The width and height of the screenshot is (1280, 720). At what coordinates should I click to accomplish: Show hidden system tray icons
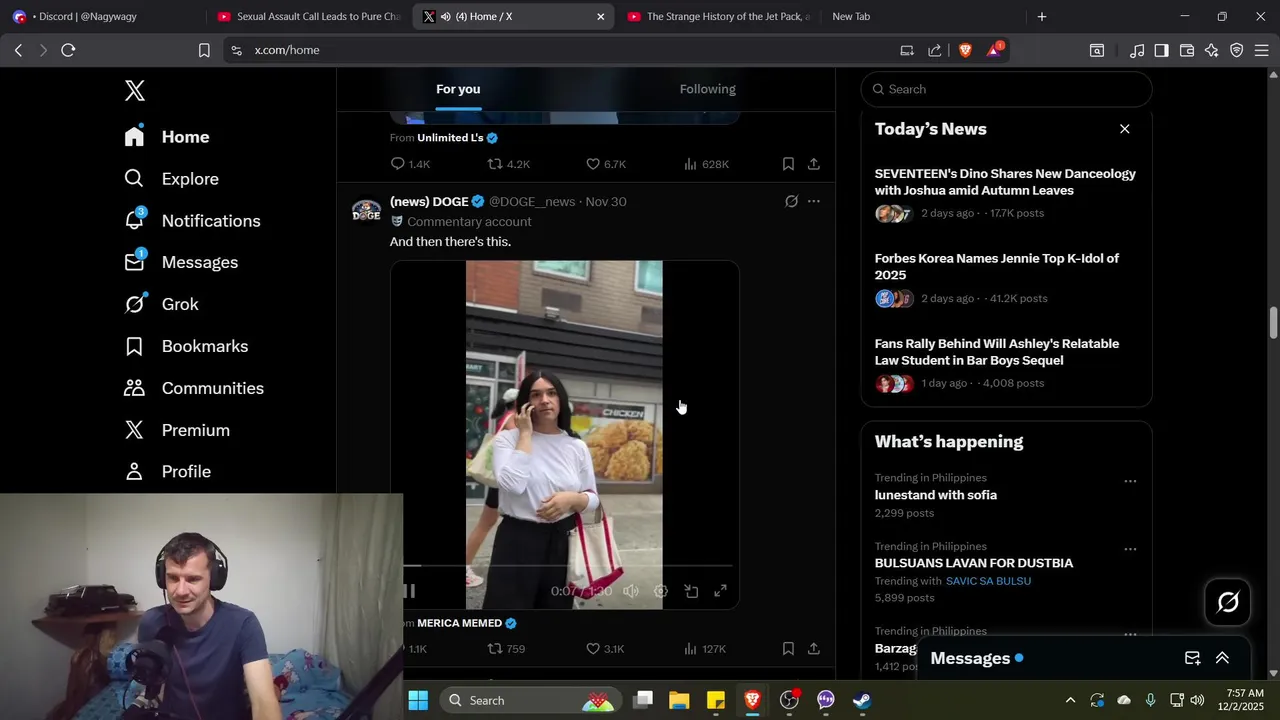1070,700
